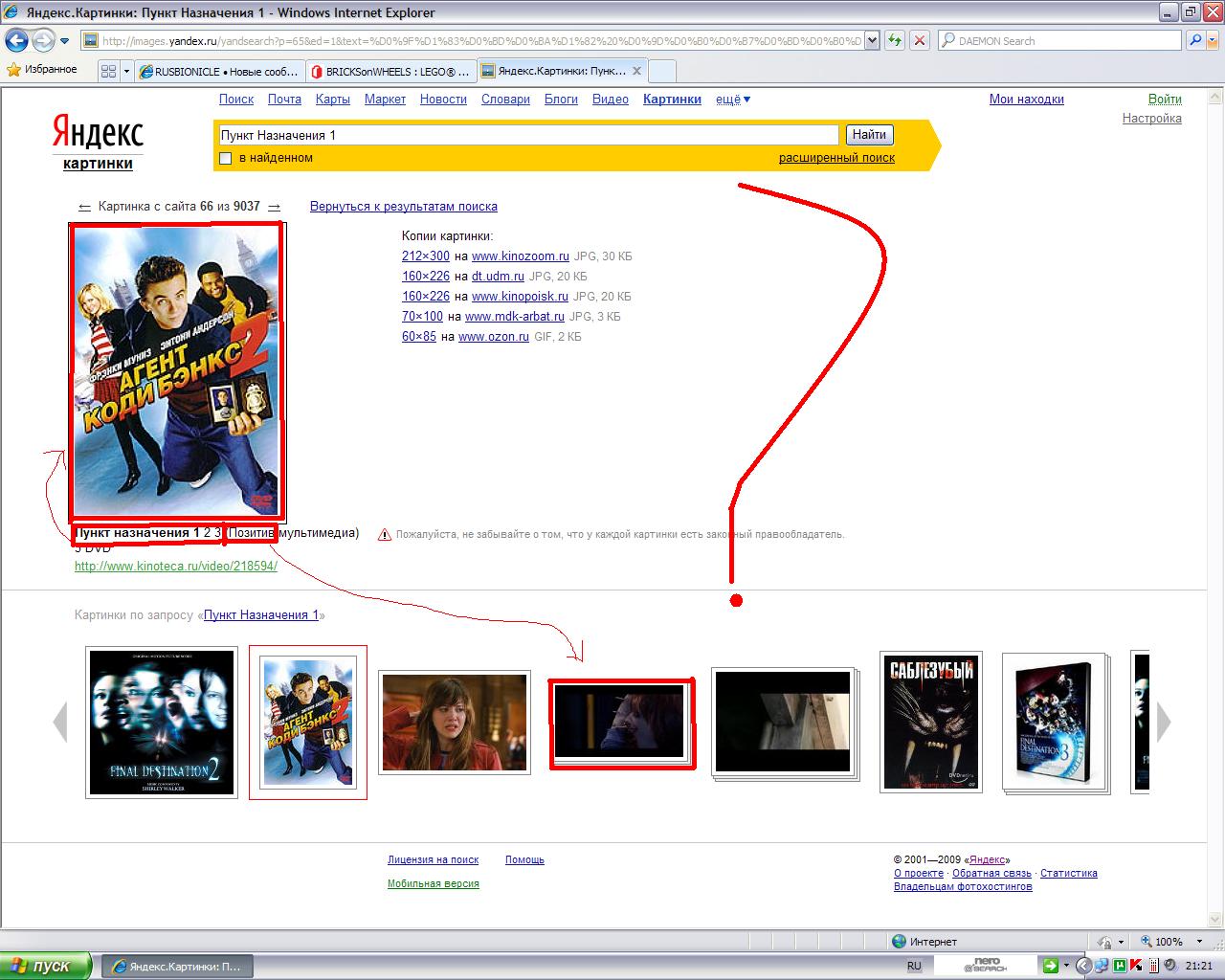Click Вернуться к результатам поиска link
This screenshot has height=980, width=1225.
click(x=404, y=207)
